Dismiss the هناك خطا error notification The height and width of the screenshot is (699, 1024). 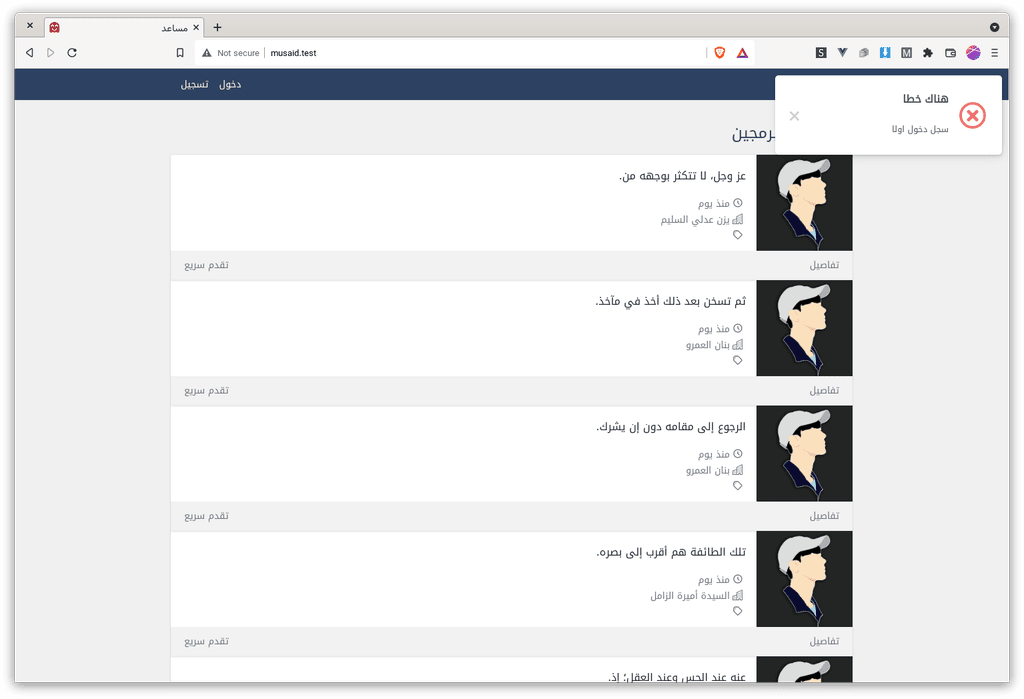click(x=794, y=116)
